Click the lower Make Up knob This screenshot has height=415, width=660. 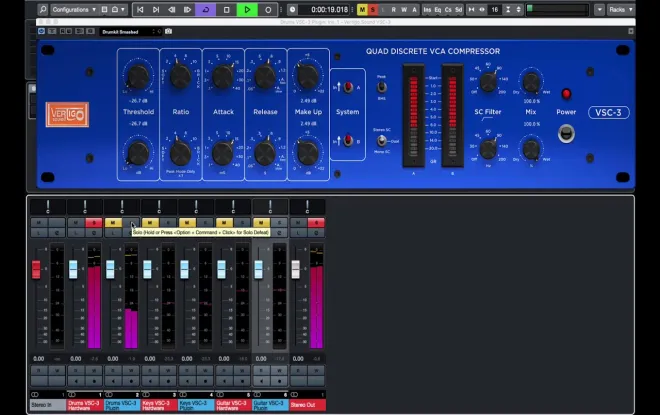coord(308,153)
